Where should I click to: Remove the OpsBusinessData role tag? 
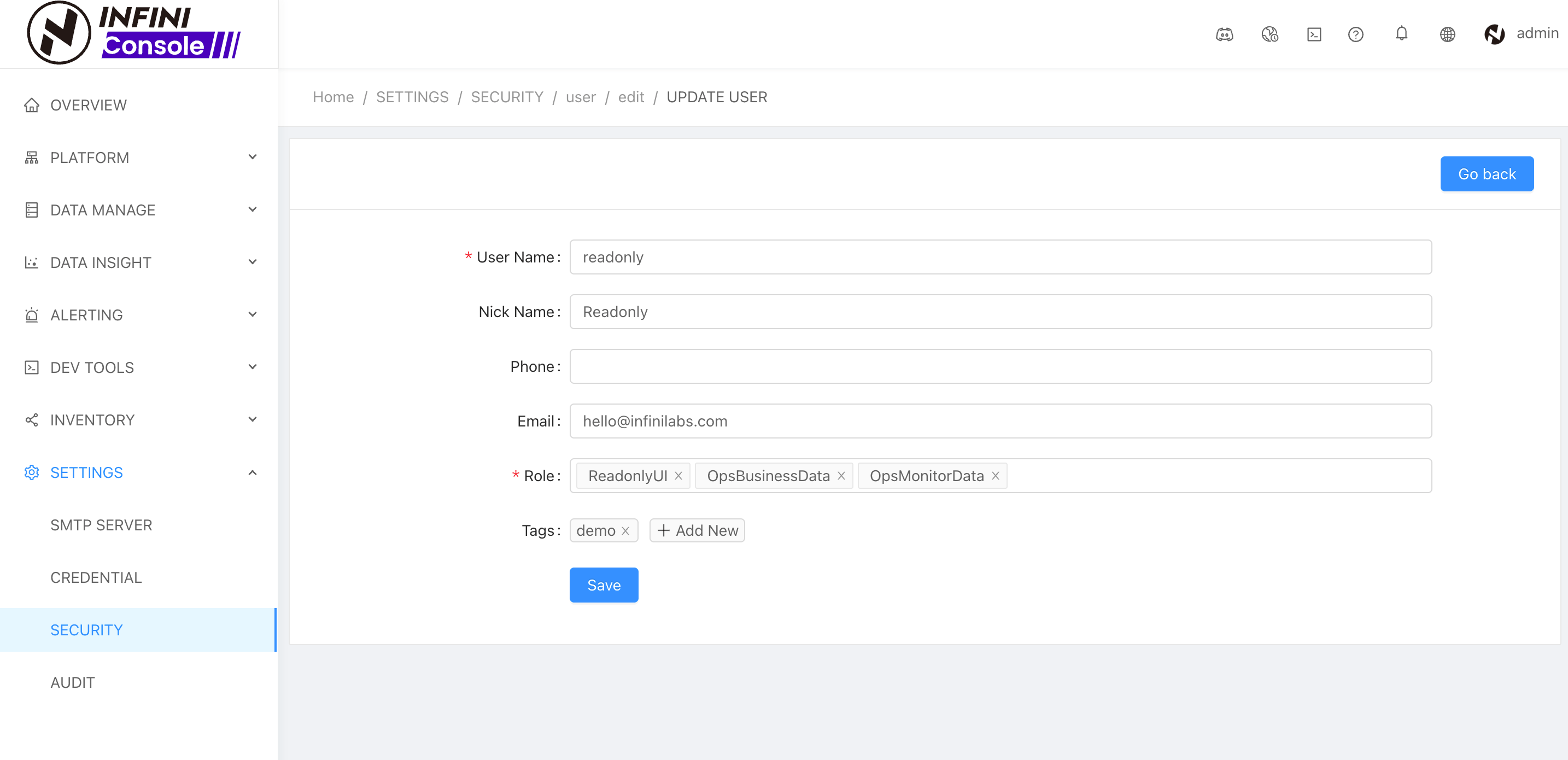(841, 476)
